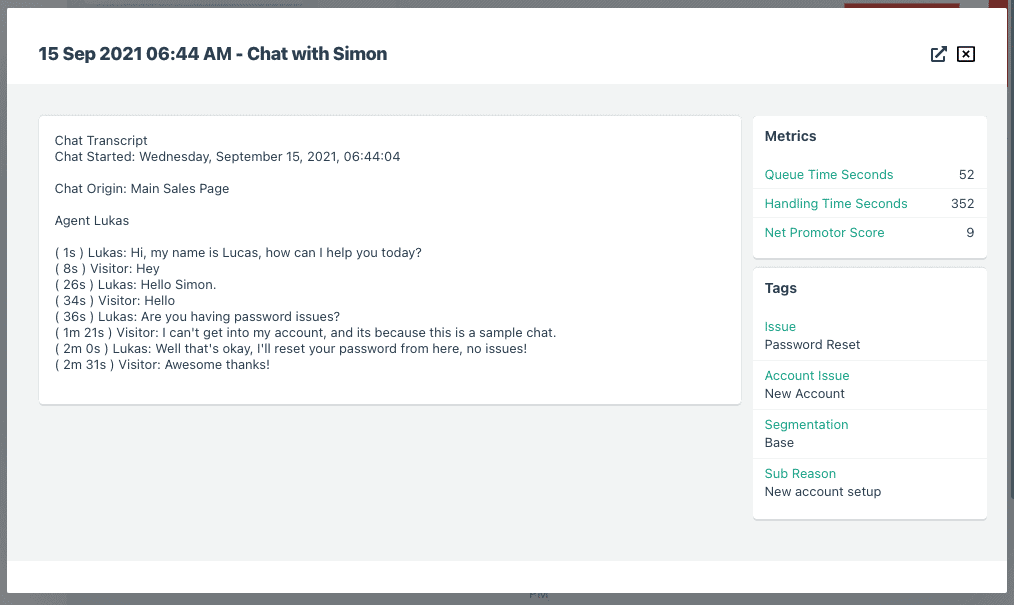Select the Base segmentation value
Image resolution: width=1014 pixels, height=605 pixels.
coord(779,443)
